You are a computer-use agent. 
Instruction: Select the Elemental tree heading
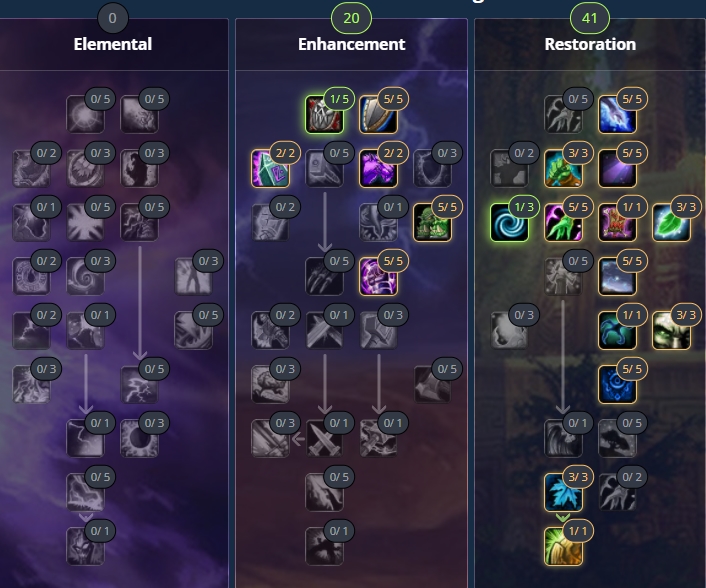[113, 44]
